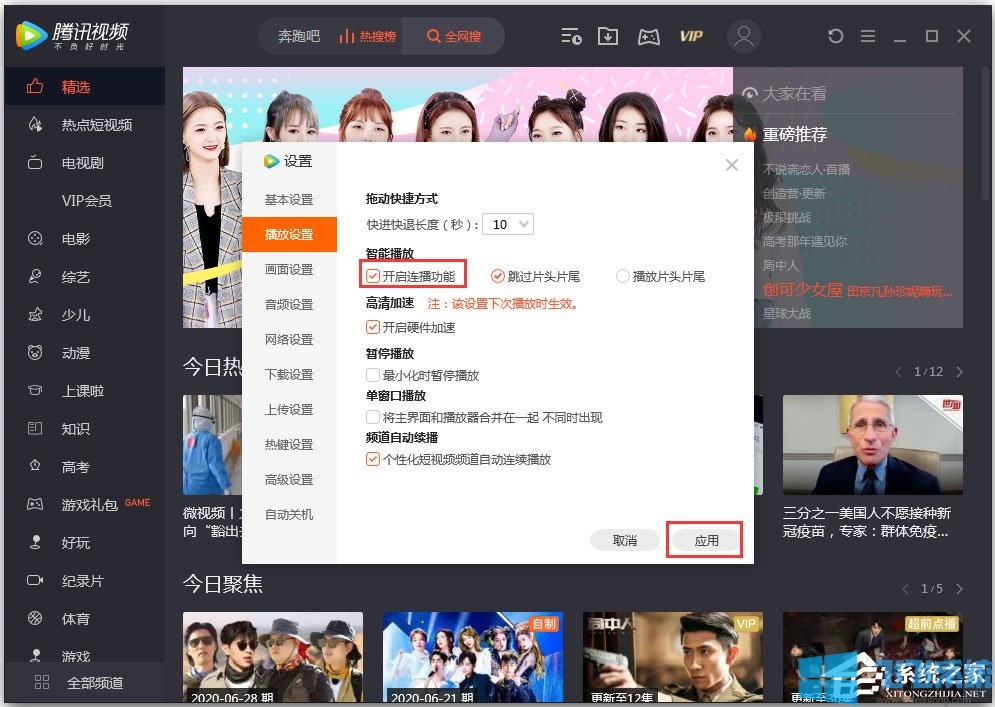Click the next page arrow beside 1/5
This screenshot has width=995, height=707.
958,588
